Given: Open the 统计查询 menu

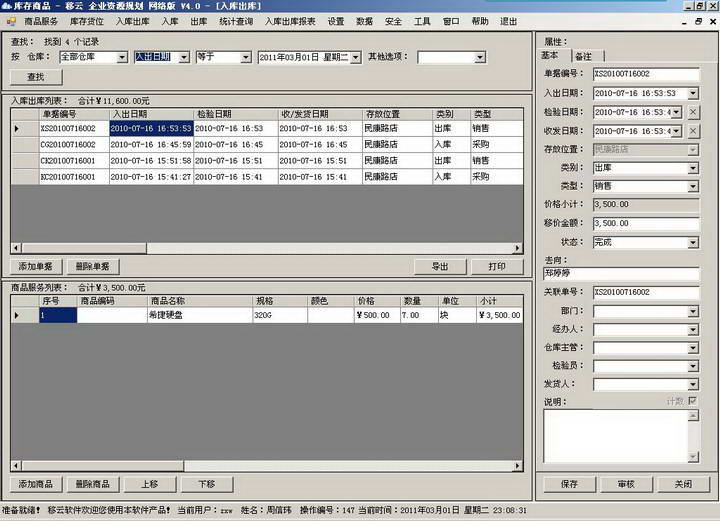Looking at the screenshot, I should [235, 21].
